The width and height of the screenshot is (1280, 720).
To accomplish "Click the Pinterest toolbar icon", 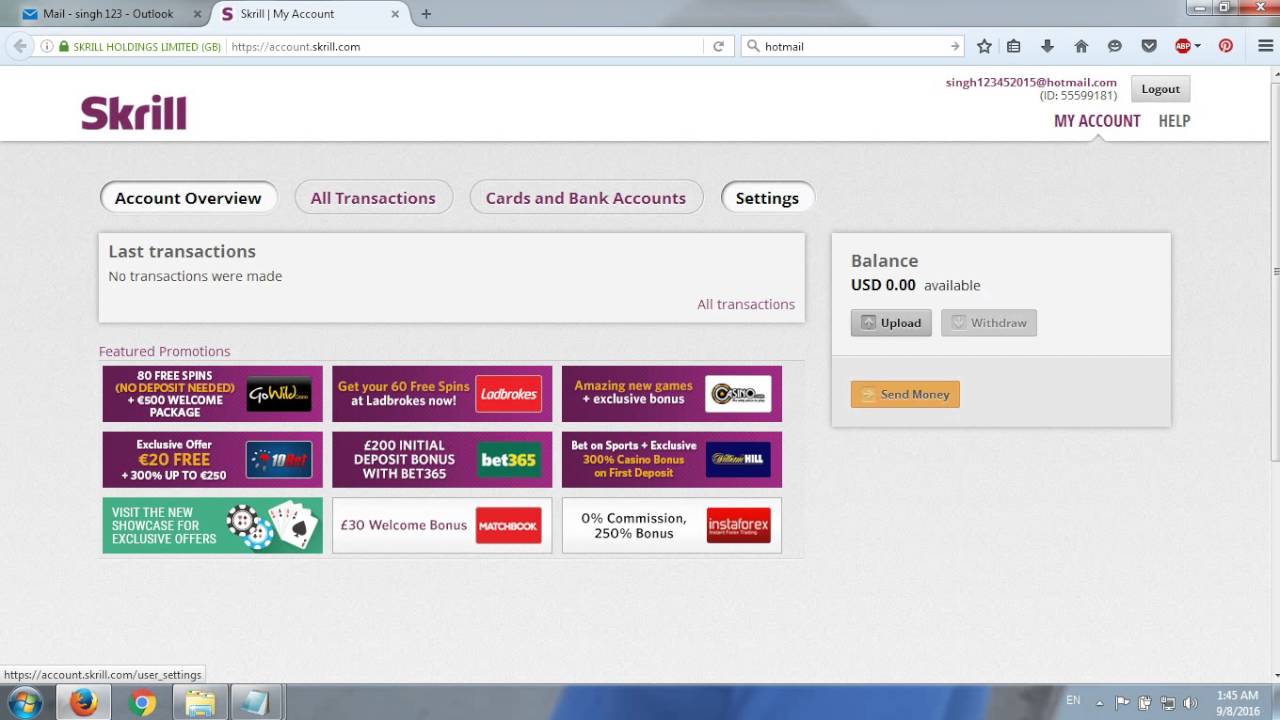I will pos(1226,46).
